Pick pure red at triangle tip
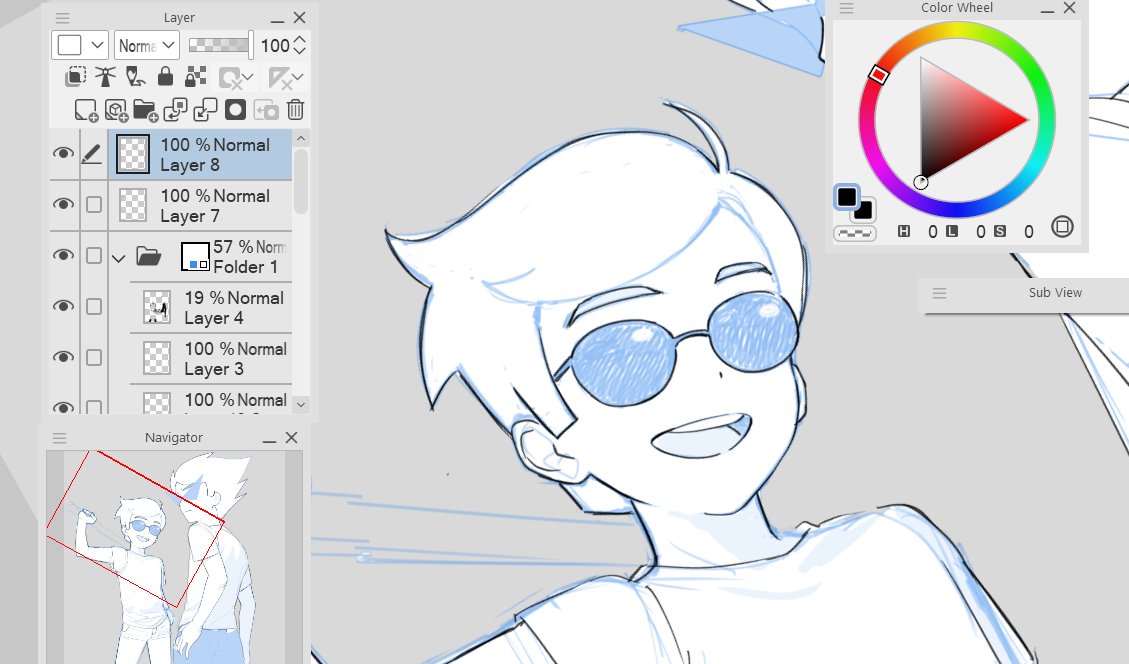1129x664 pixels. tap(1025, 120)
